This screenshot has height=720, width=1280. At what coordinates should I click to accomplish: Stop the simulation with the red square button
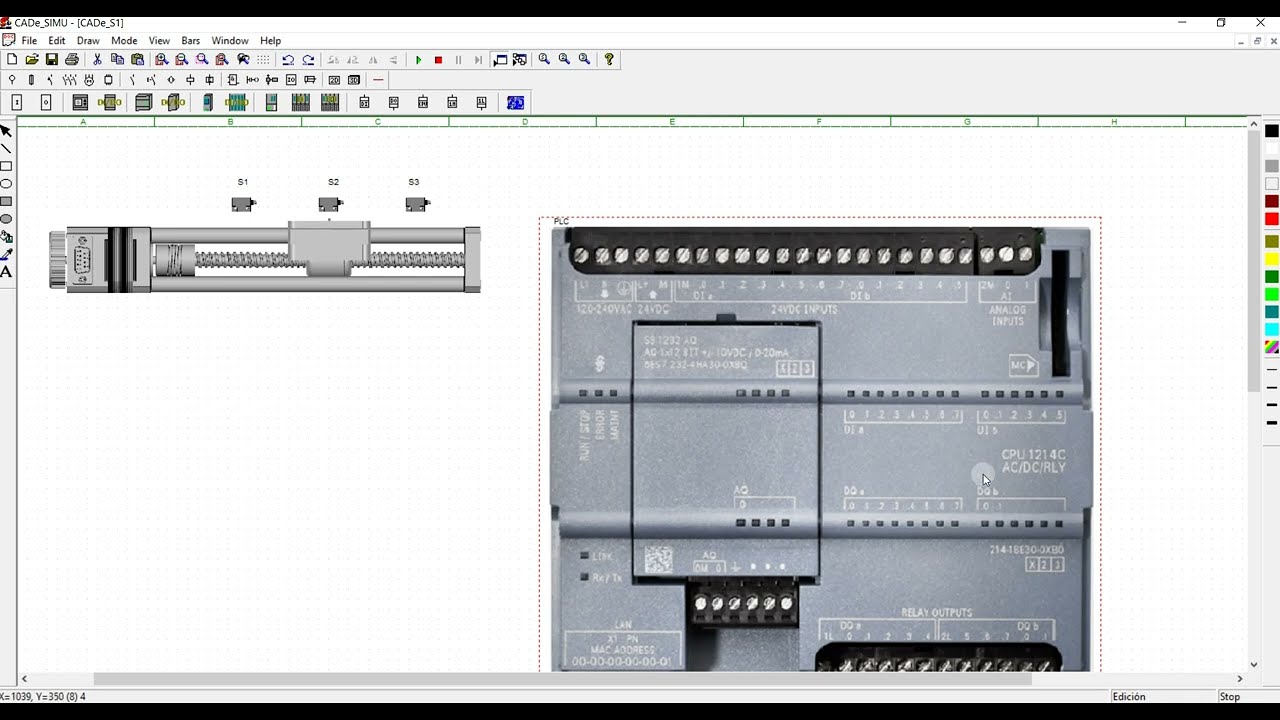click(x=438, y=60)
